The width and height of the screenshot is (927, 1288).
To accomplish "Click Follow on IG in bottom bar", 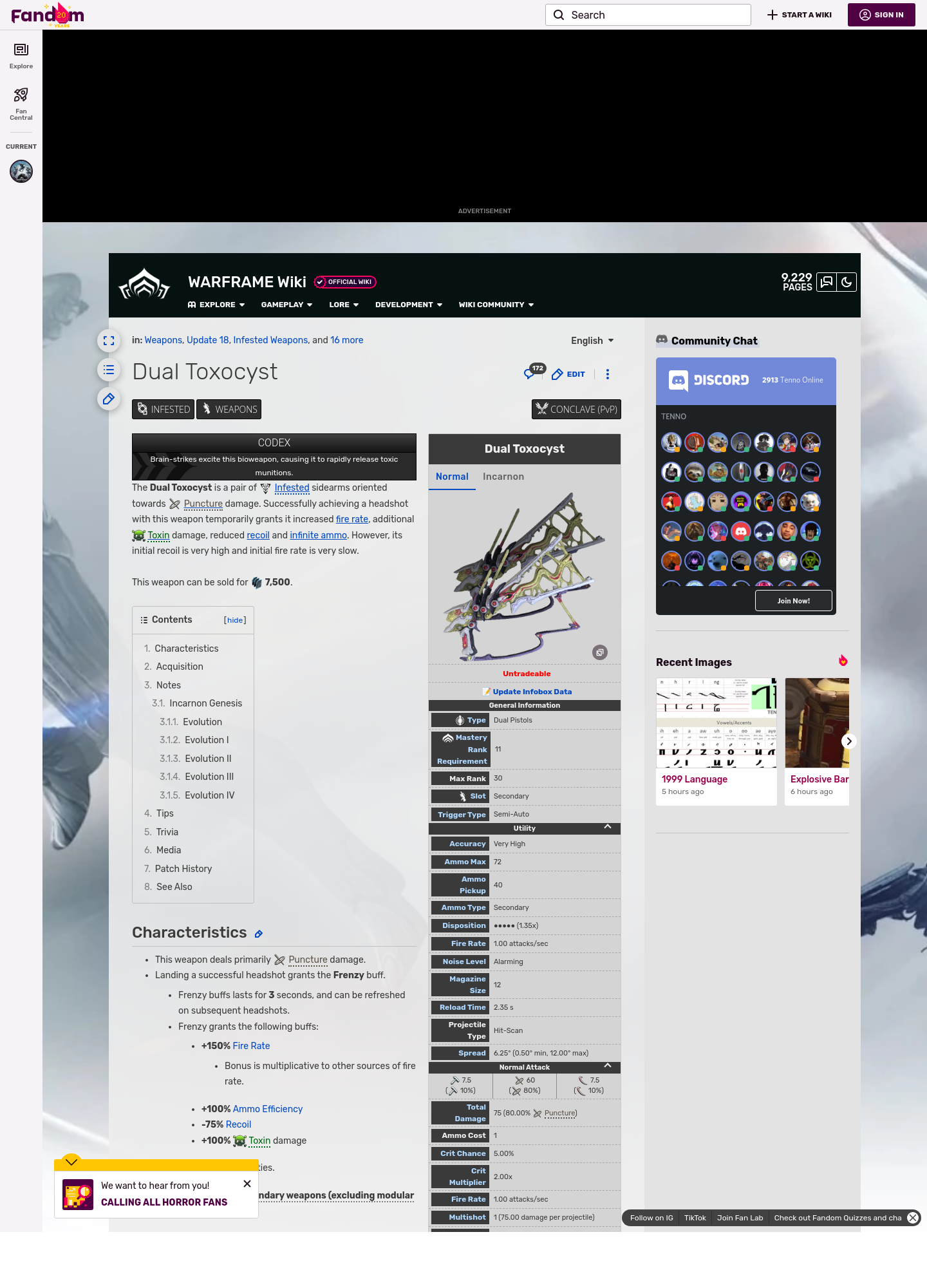I will pyautogui.click(x=651, y=1218).
